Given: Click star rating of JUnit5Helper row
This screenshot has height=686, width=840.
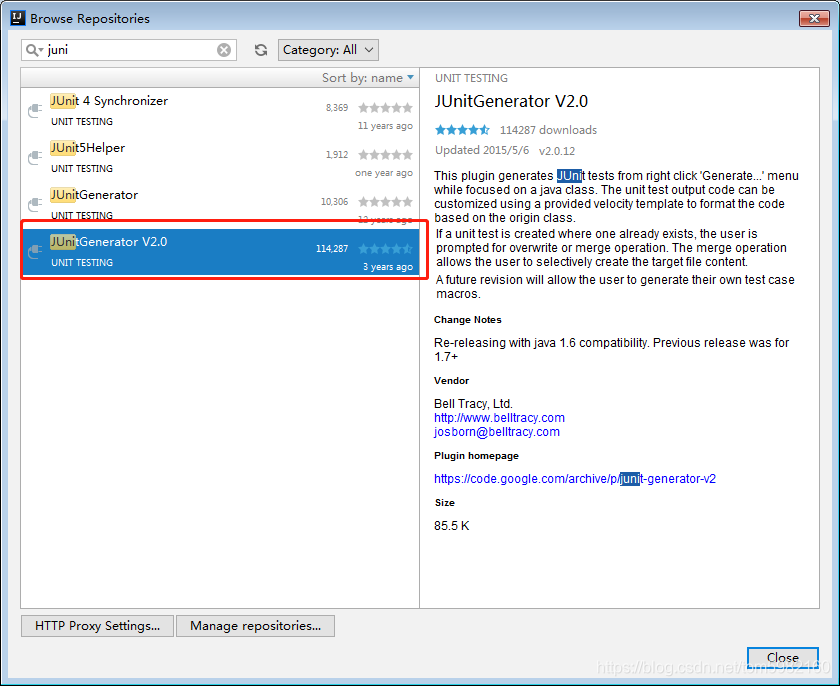Looking at the screenshot, I should (x=385, y=155).
